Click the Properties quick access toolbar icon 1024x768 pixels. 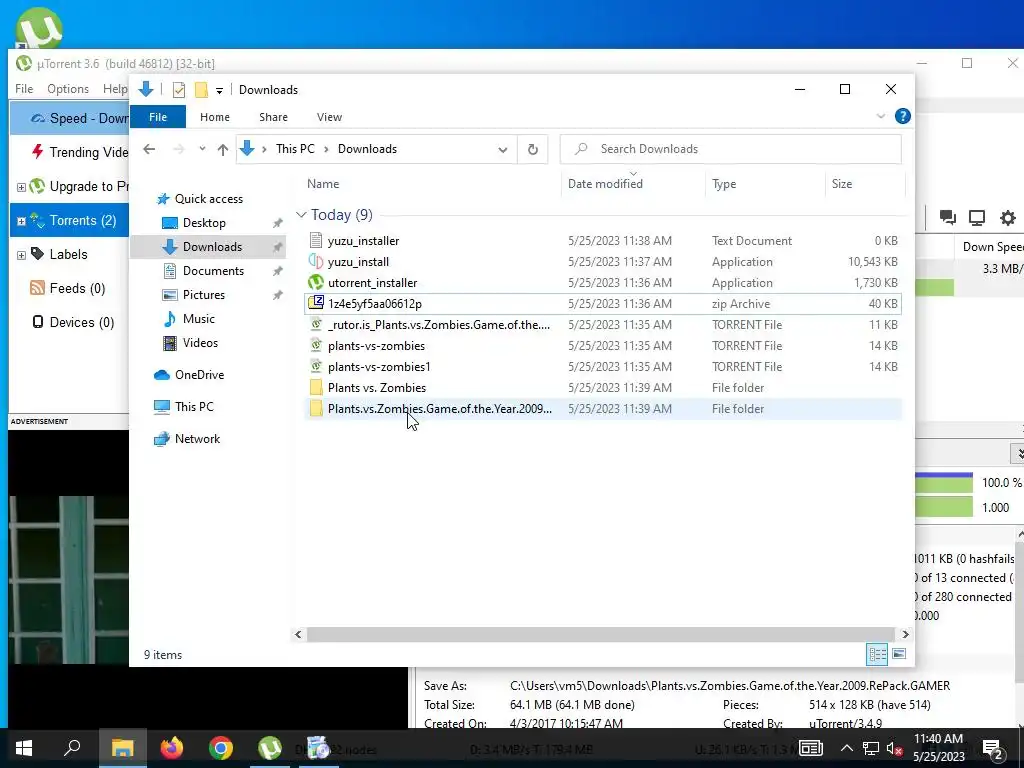[x=178, y=90]
